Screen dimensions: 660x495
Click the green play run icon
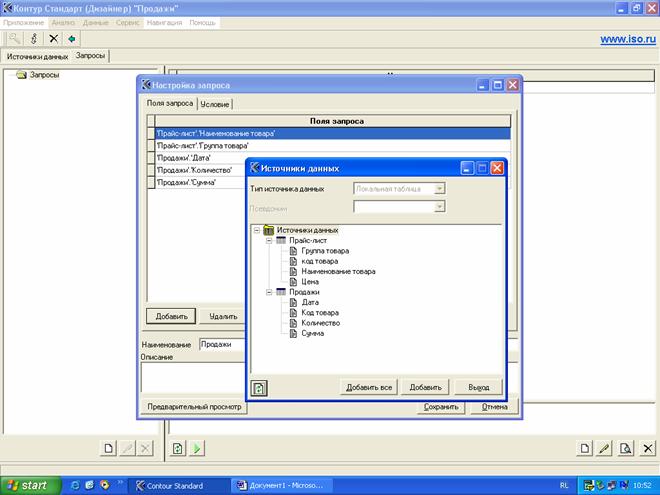point(197,449)
